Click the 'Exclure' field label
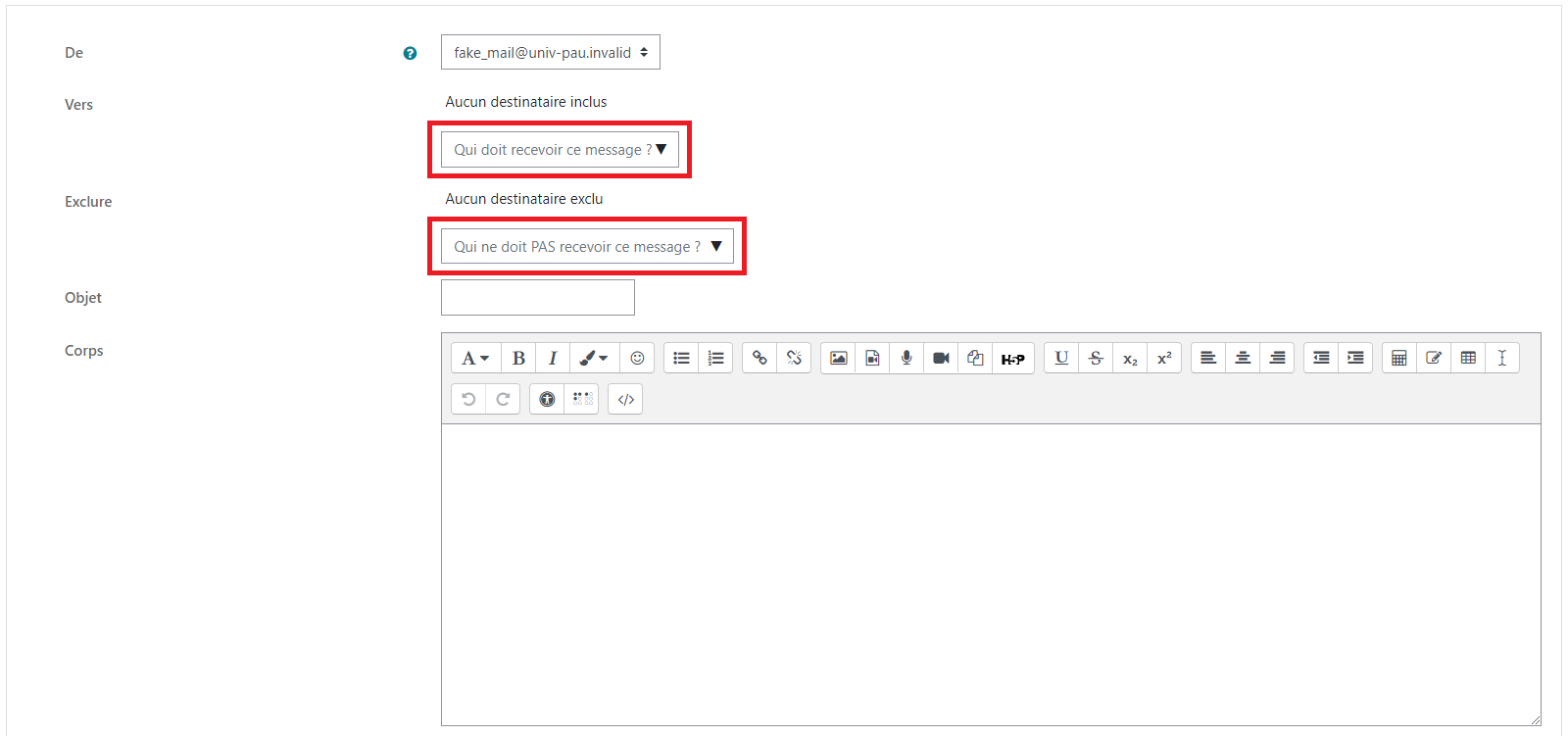This screenshot has width=1568, height=736. point(88,202)
